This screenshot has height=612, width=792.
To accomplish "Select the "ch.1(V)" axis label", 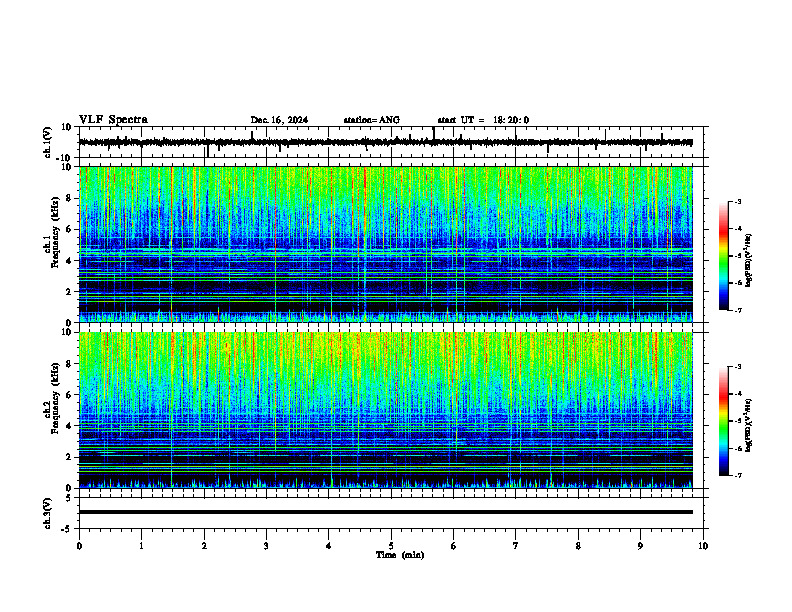I will click(x=48, y=142).
